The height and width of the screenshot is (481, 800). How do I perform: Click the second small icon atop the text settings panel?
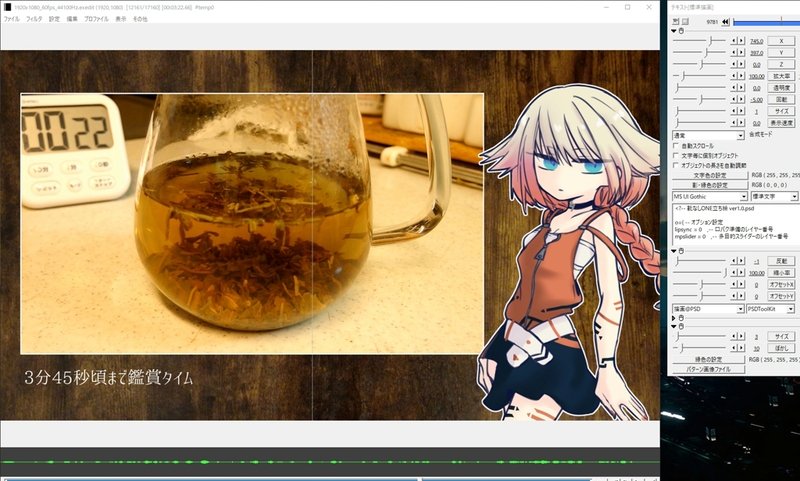point(685,21)
